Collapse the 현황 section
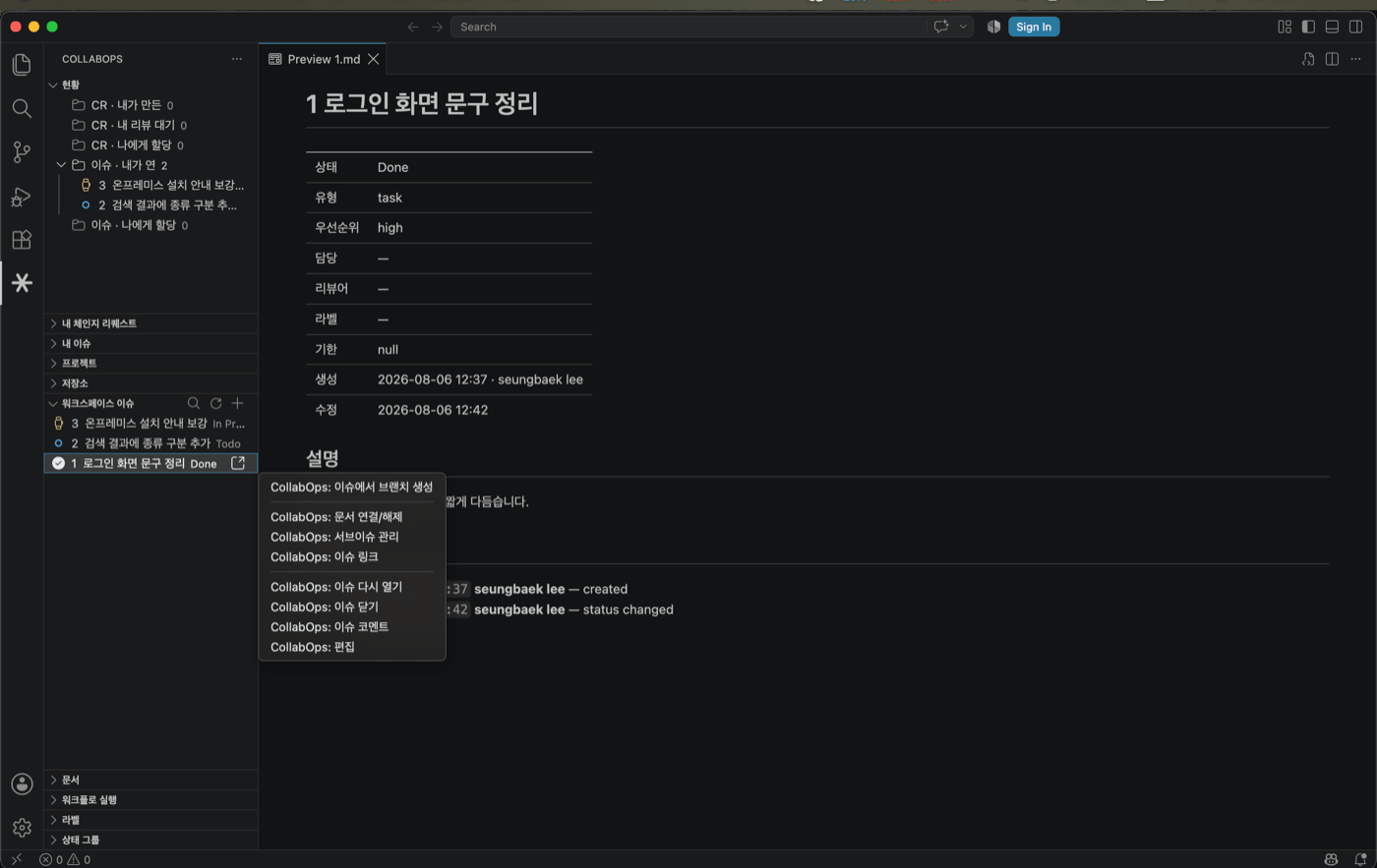The height and width of the screenshot is (868, 1377). (151, 85)
